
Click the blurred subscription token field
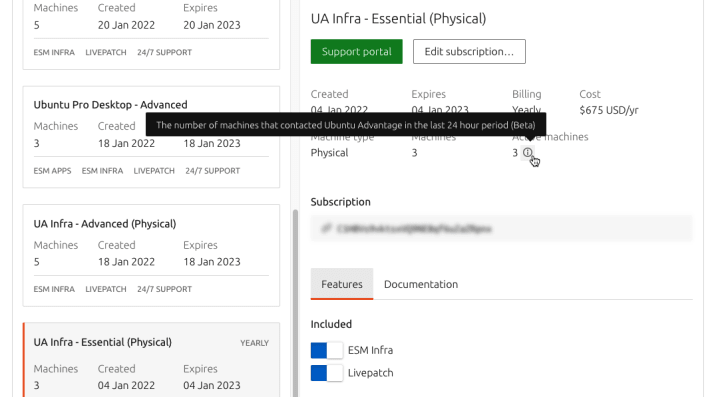tap(501, 228)
